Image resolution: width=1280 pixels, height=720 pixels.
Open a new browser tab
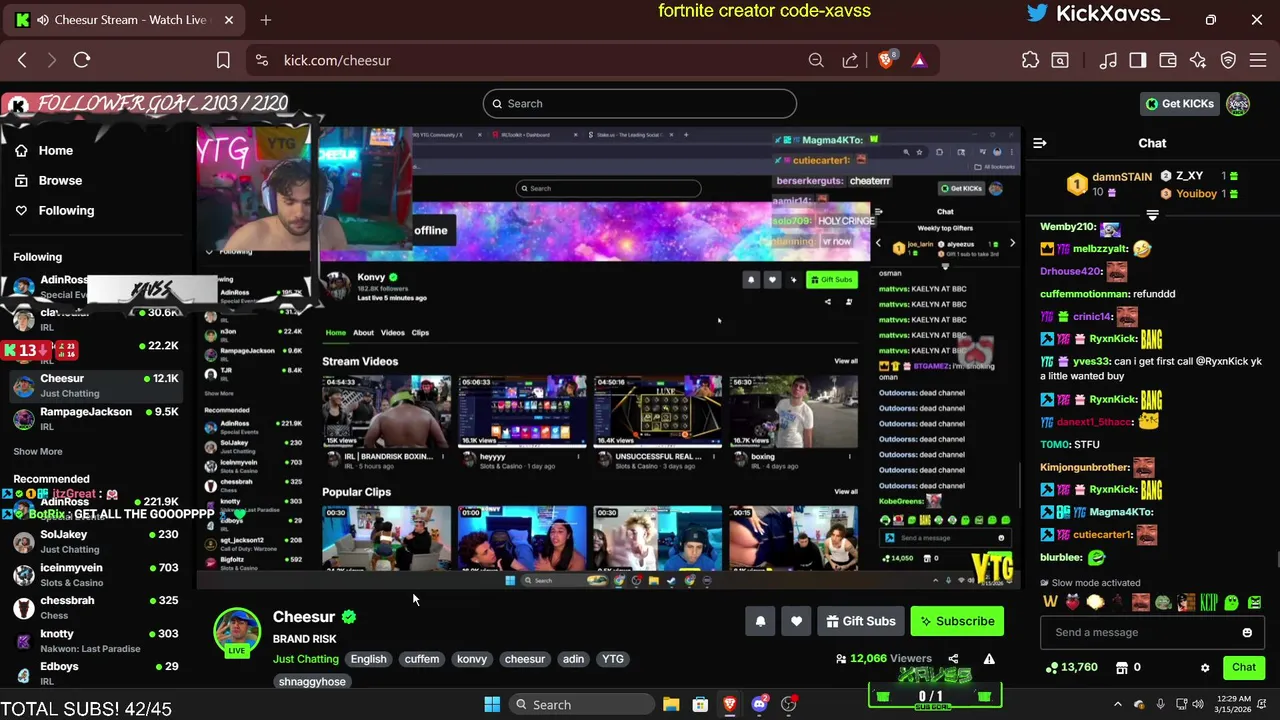point(266,20)
